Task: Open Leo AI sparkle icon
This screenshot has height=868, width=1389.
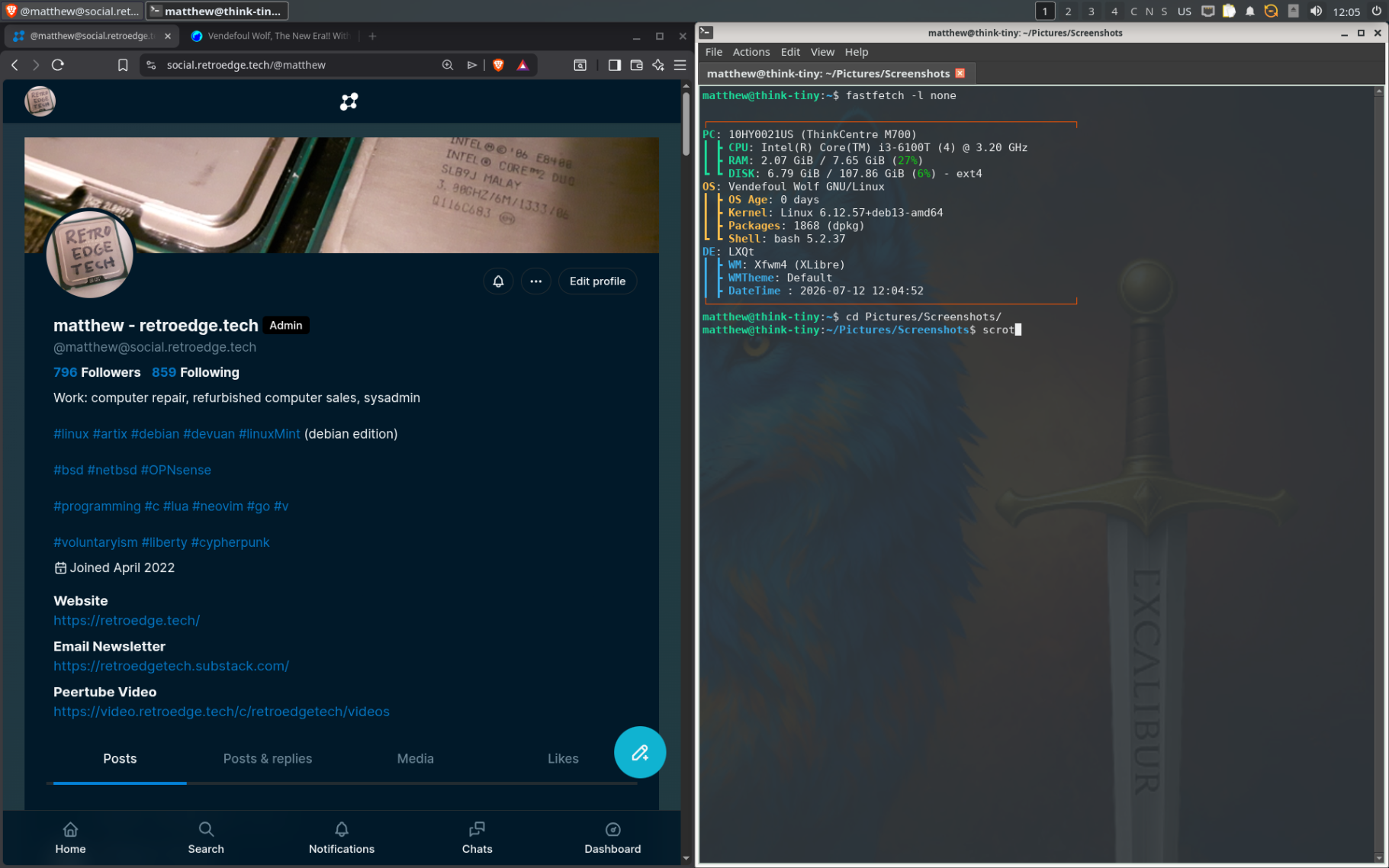Action: pos(658,65)
